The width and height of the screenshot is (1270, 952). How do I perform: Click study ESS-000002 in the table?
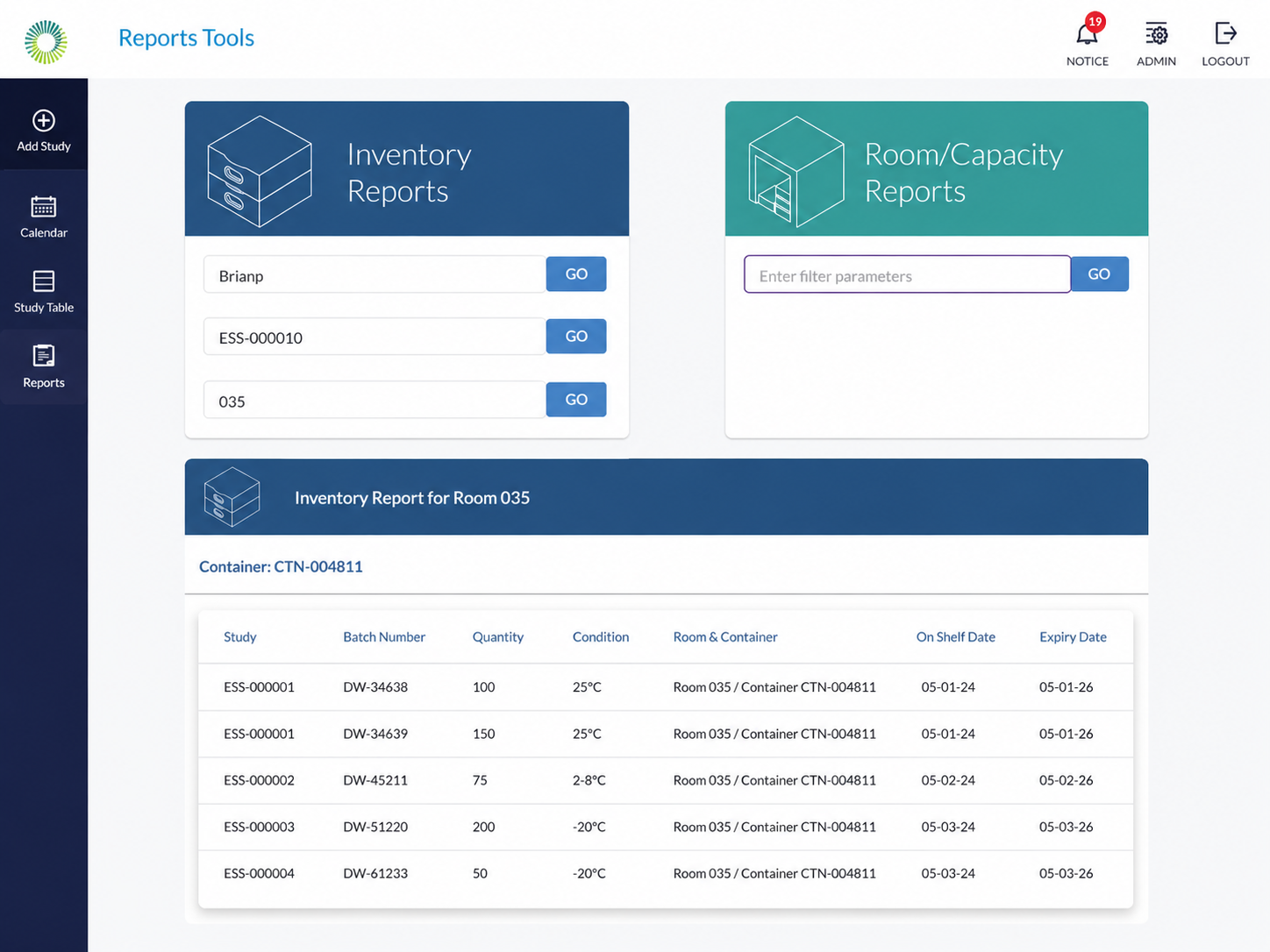click(259, 780)
